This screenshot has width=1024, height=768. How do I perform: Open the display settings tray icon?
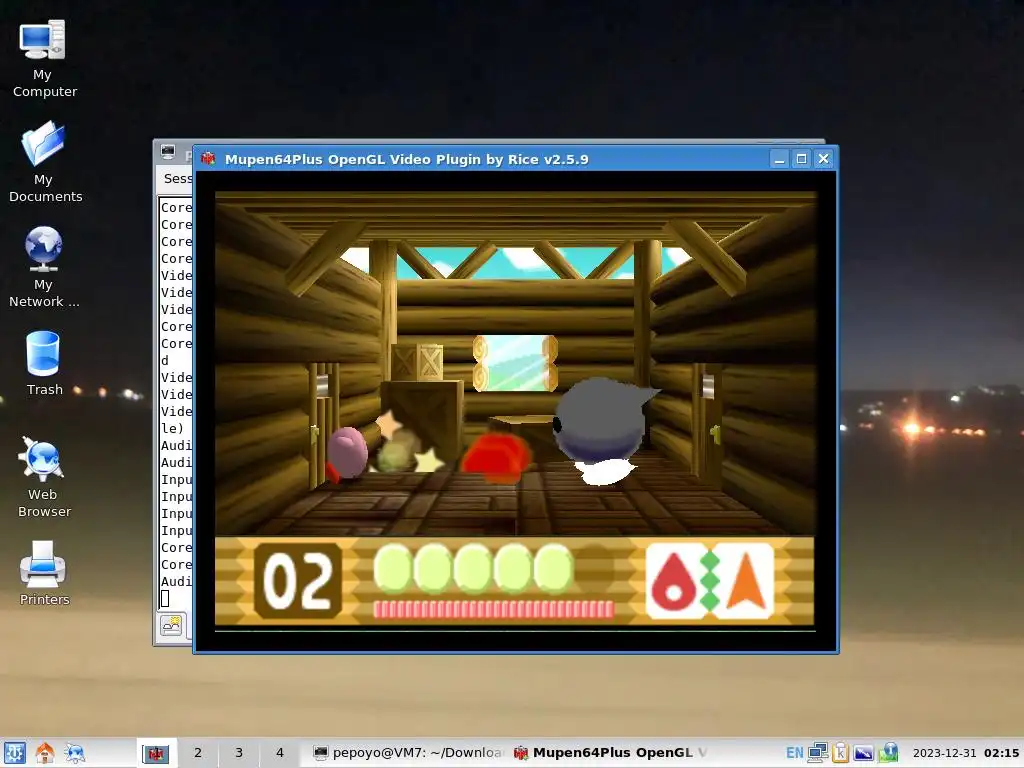[863, 753]
